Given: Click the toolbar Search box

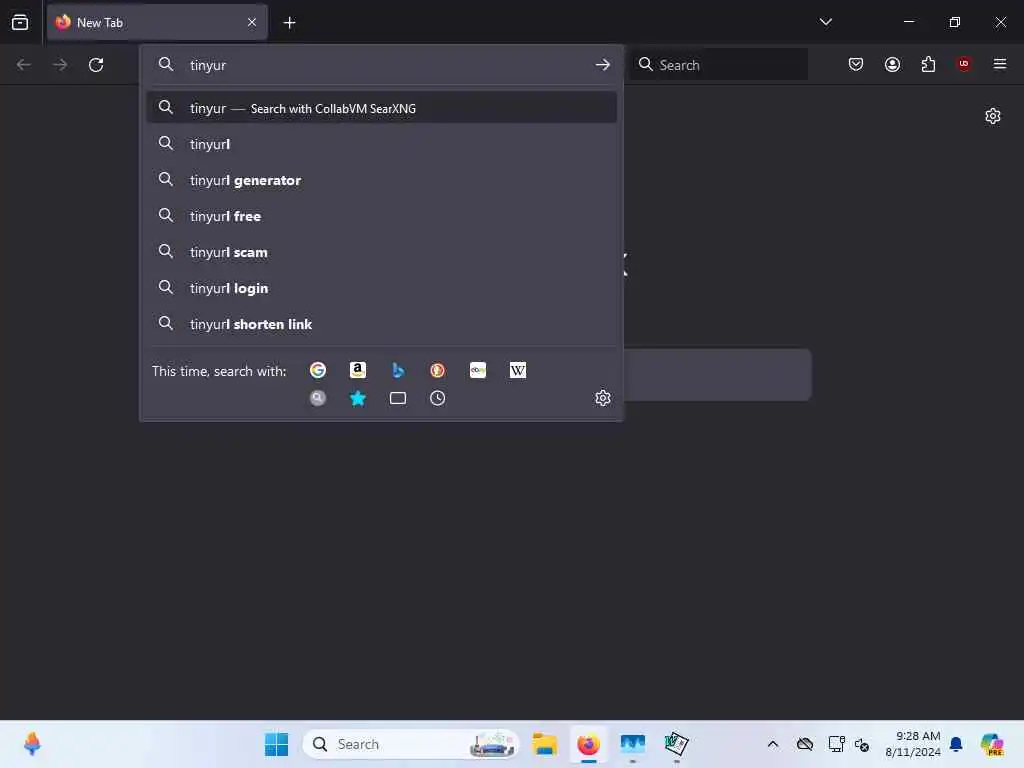Looking at the screenshot, I should [x=718, y=65].
